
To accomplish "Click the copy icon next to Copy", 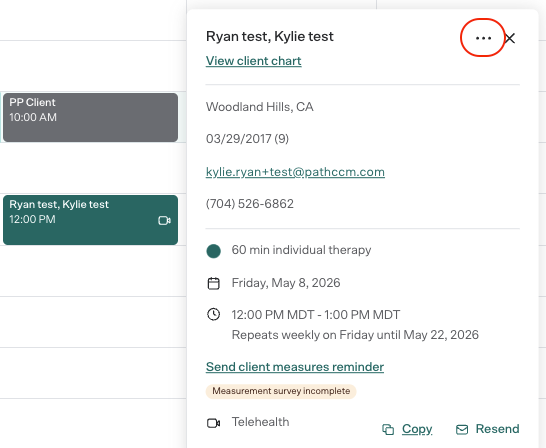I will pos(388,429).
